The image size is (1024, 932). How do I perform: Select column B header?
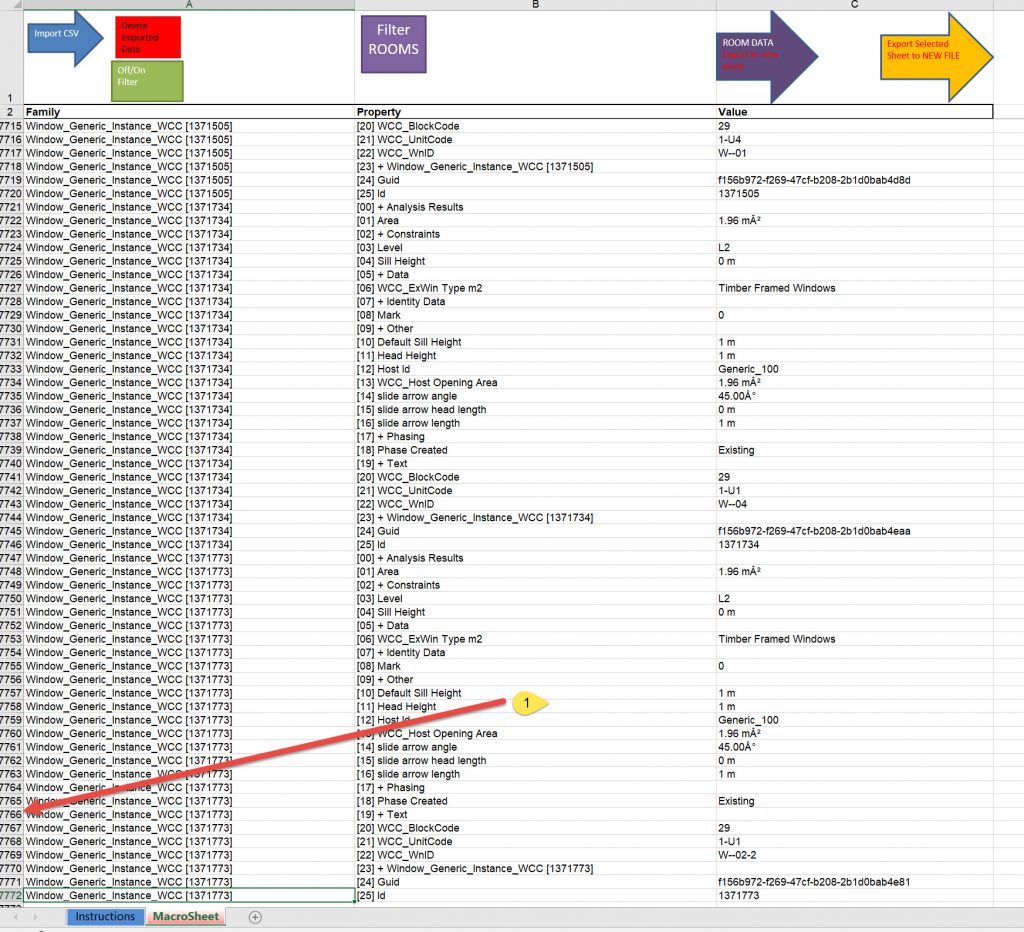click(x=535, y=5)
